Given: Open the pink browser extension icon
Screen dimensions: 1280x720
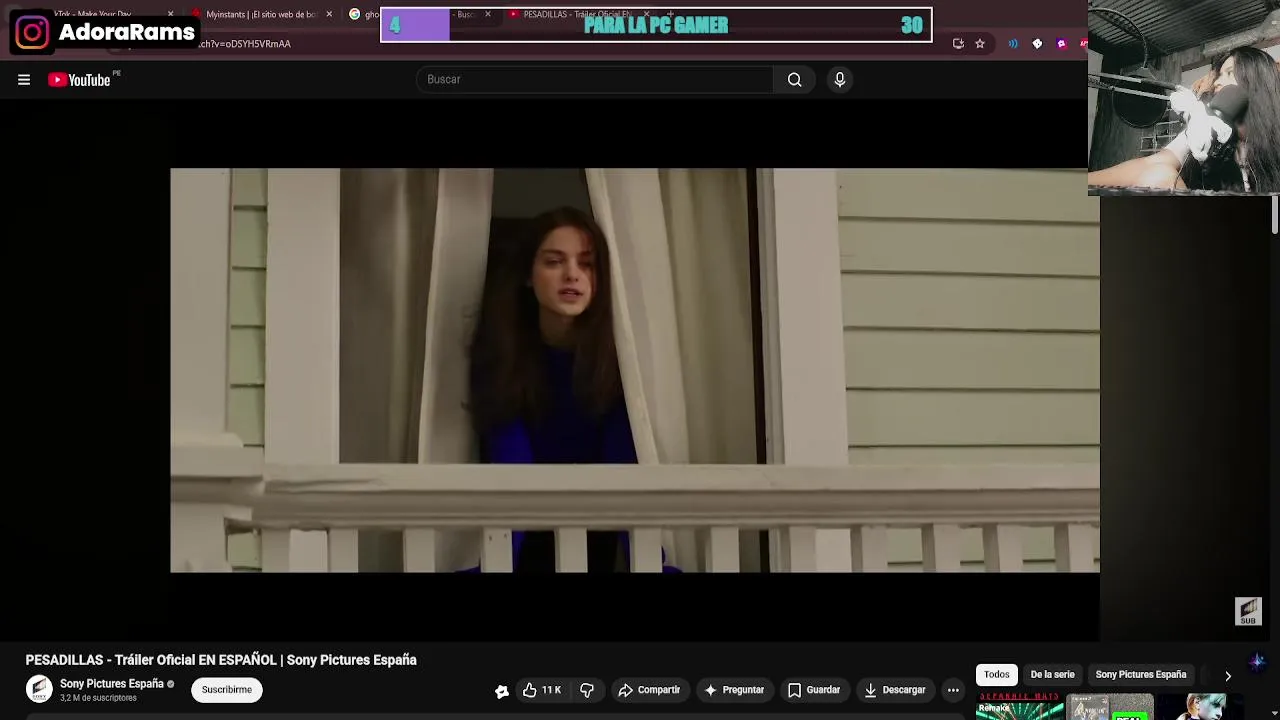Looking at the screenshot, I should pos(1061,44).
